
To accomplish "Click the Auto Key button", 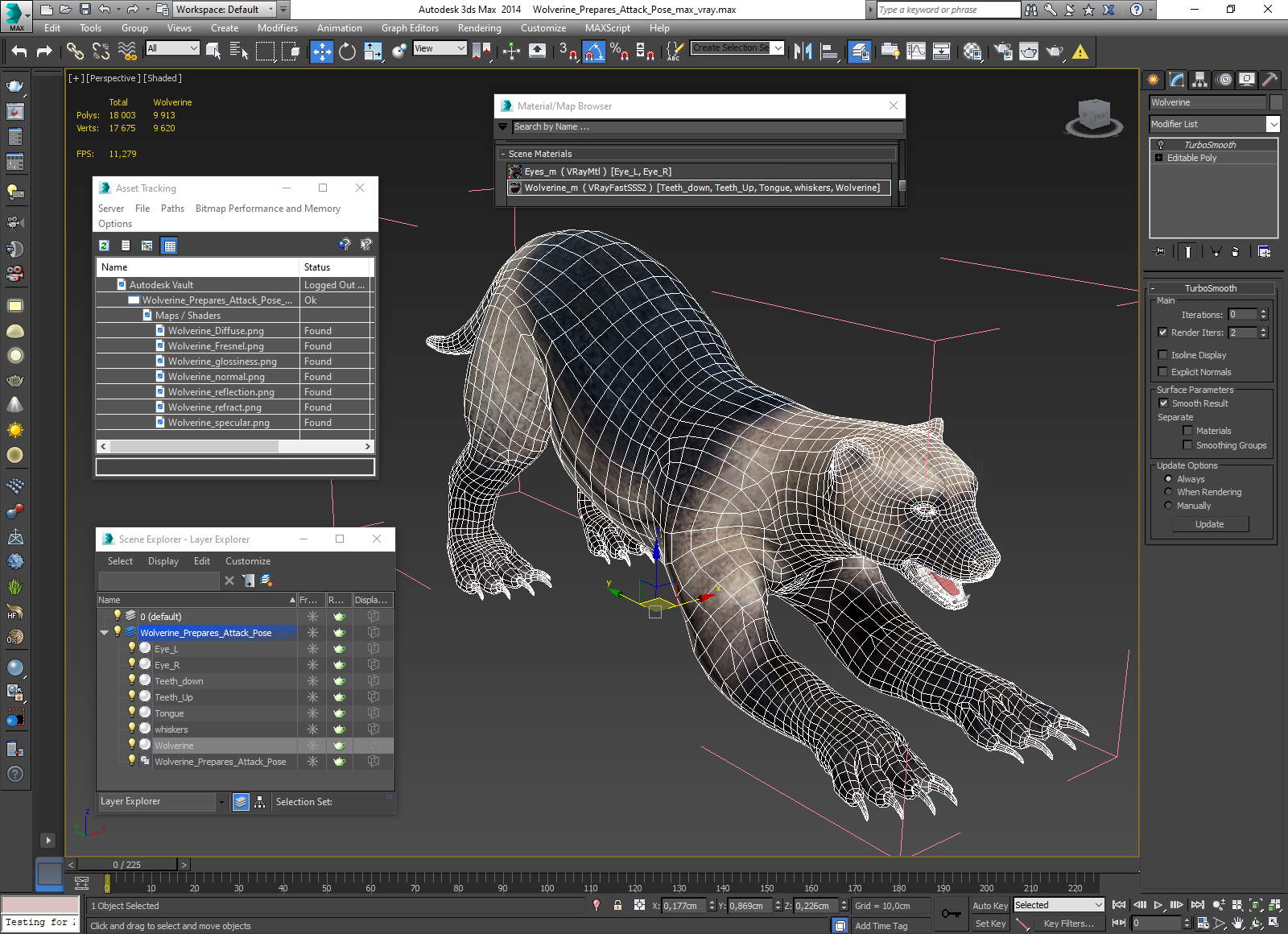I will (x=989, y=906).
